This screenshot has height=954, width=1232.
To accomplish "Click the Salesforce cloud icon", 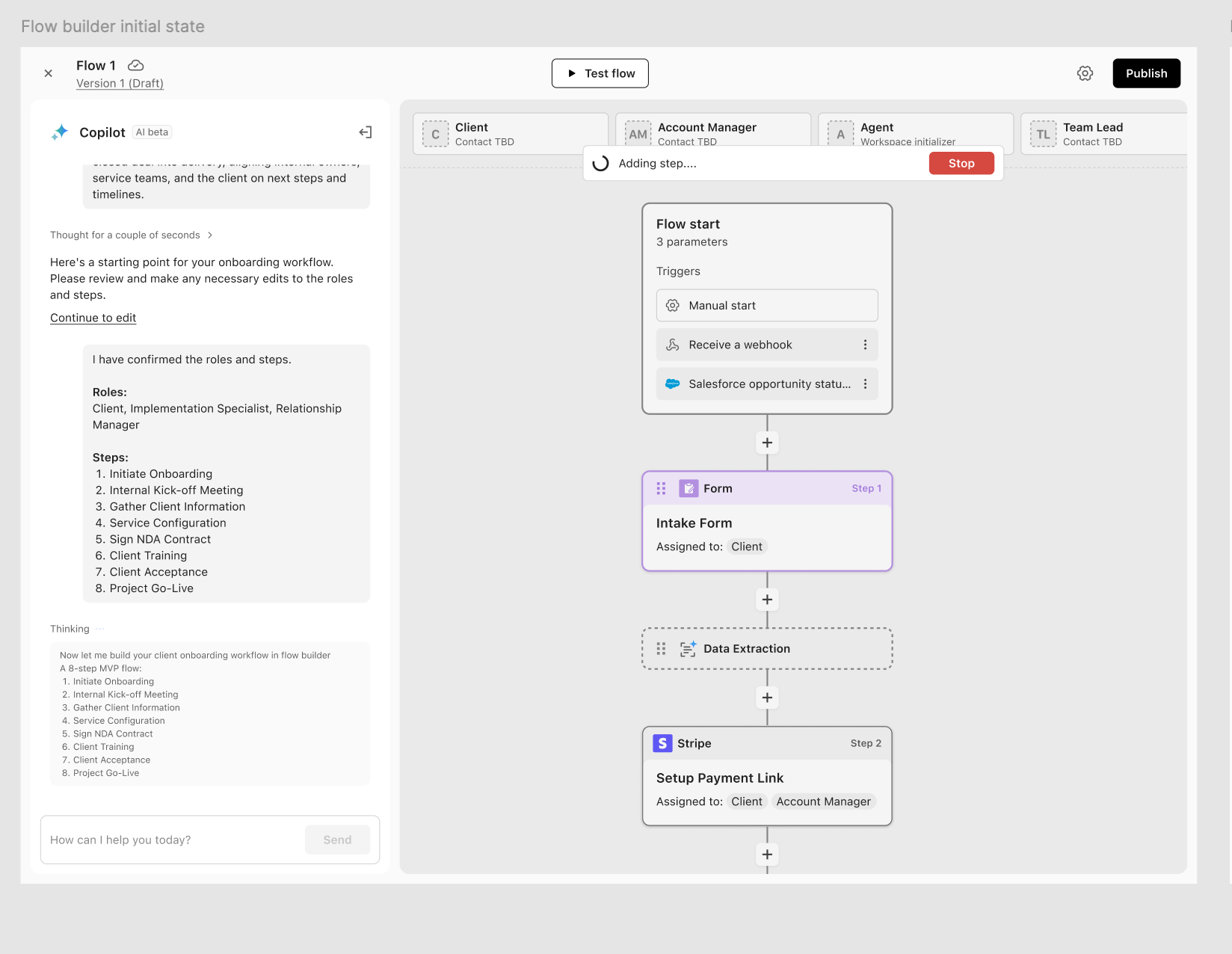I will click(x=673, y=384).
